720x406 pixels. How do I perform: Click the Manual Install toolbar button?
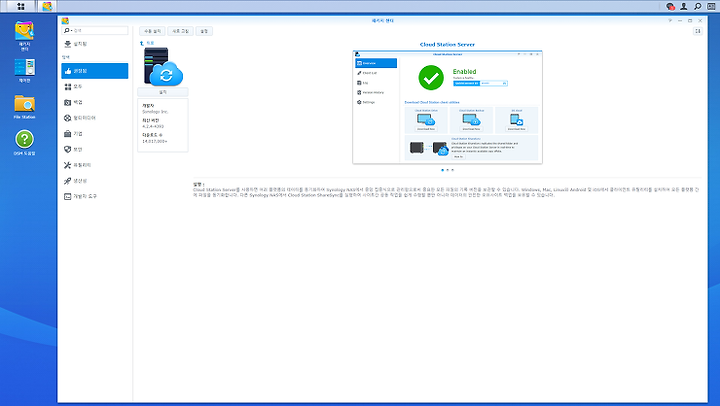point(152,31)
